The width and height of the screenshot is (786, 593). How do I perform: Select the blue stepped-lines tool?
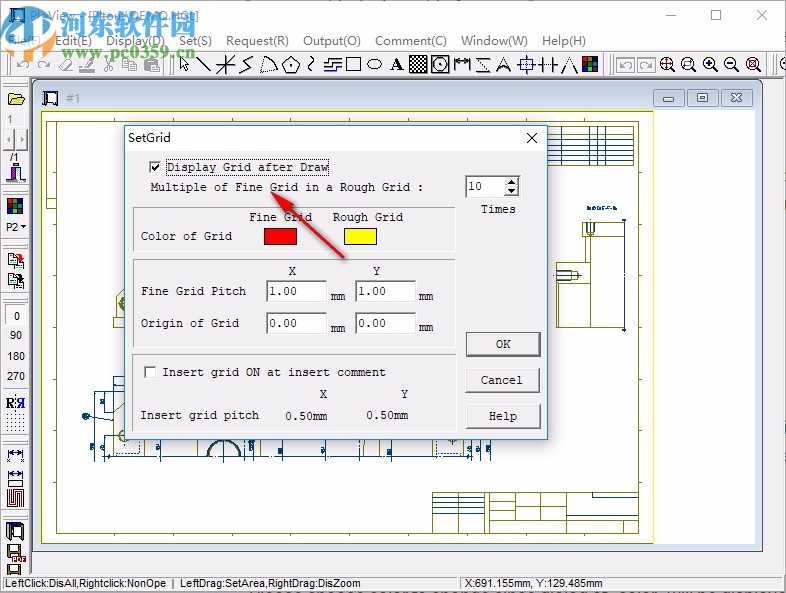click(x=332, y=64)
